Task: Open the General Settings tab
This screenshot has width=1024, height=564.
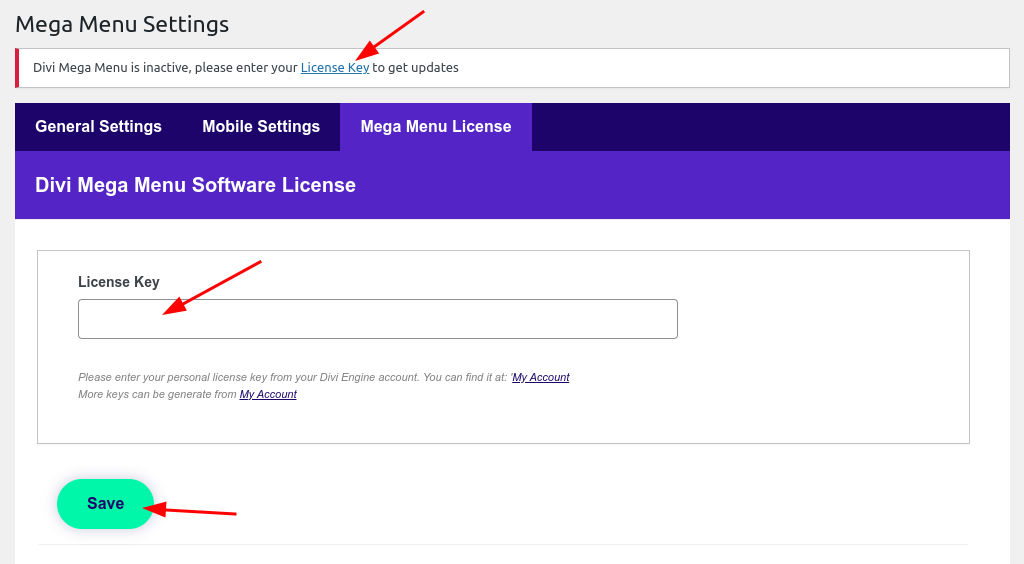Action: 99,127
